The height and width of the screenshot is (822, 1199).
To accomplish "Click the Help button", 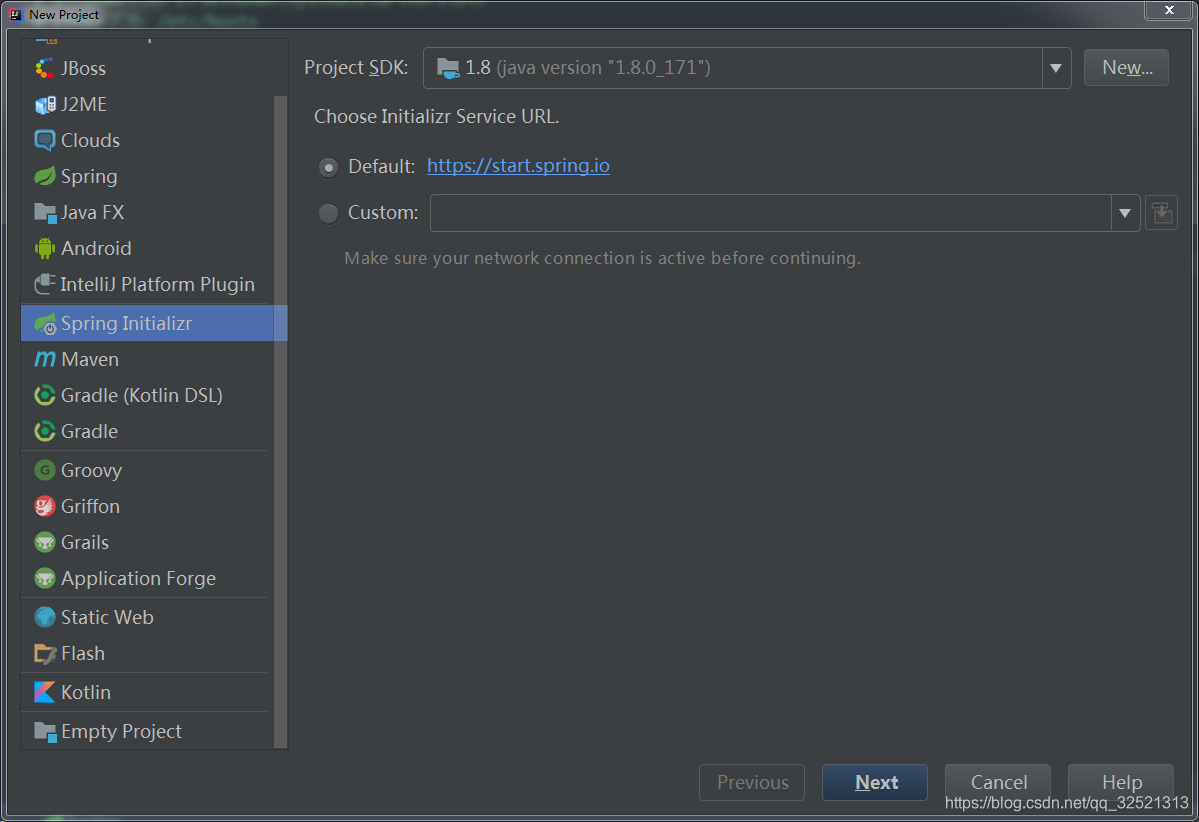I will click(x=1121, y=782).
